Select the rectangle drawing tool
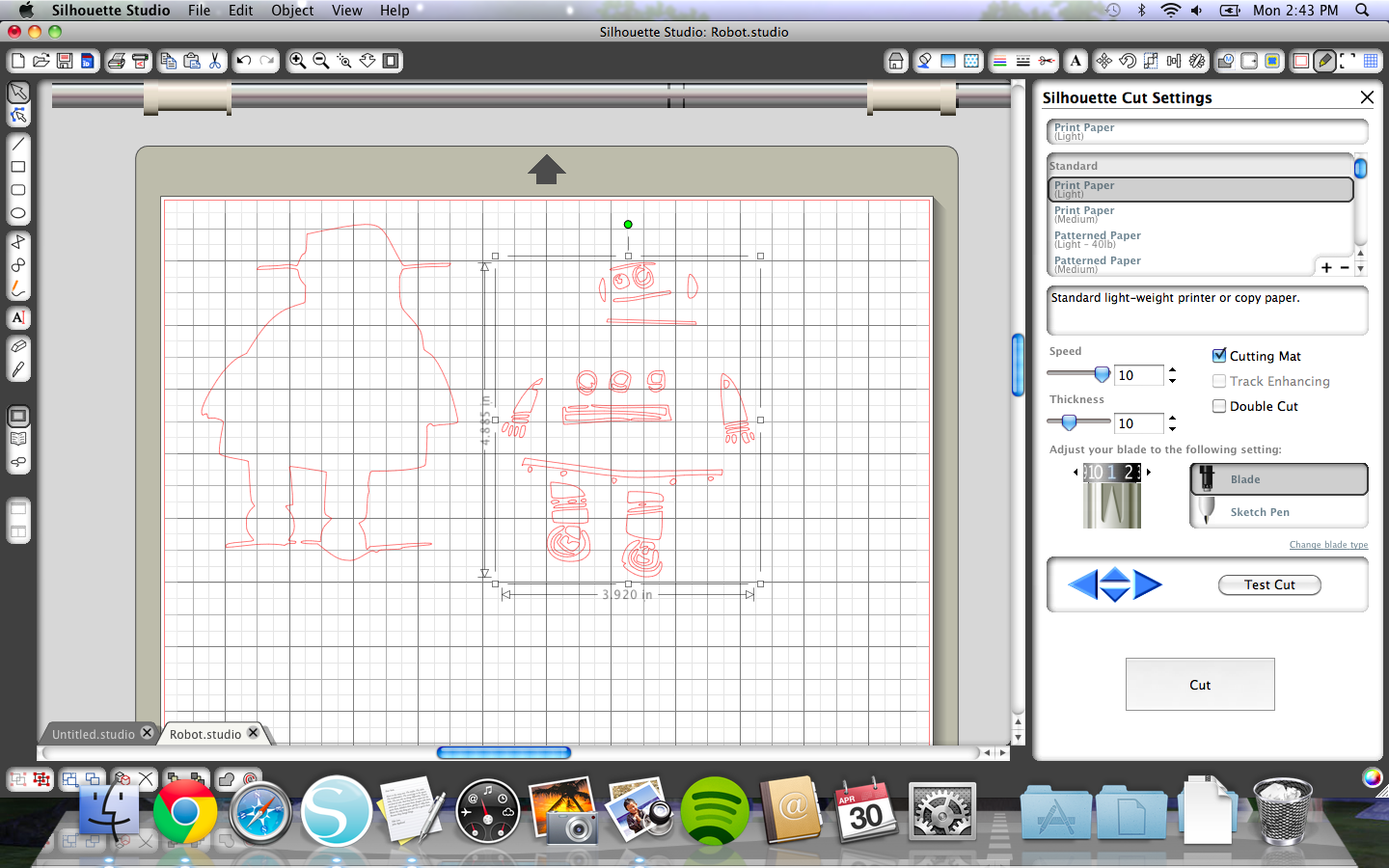Image resolution: width=1389 pixels, height=868 pixels. [x=18, y=167]
